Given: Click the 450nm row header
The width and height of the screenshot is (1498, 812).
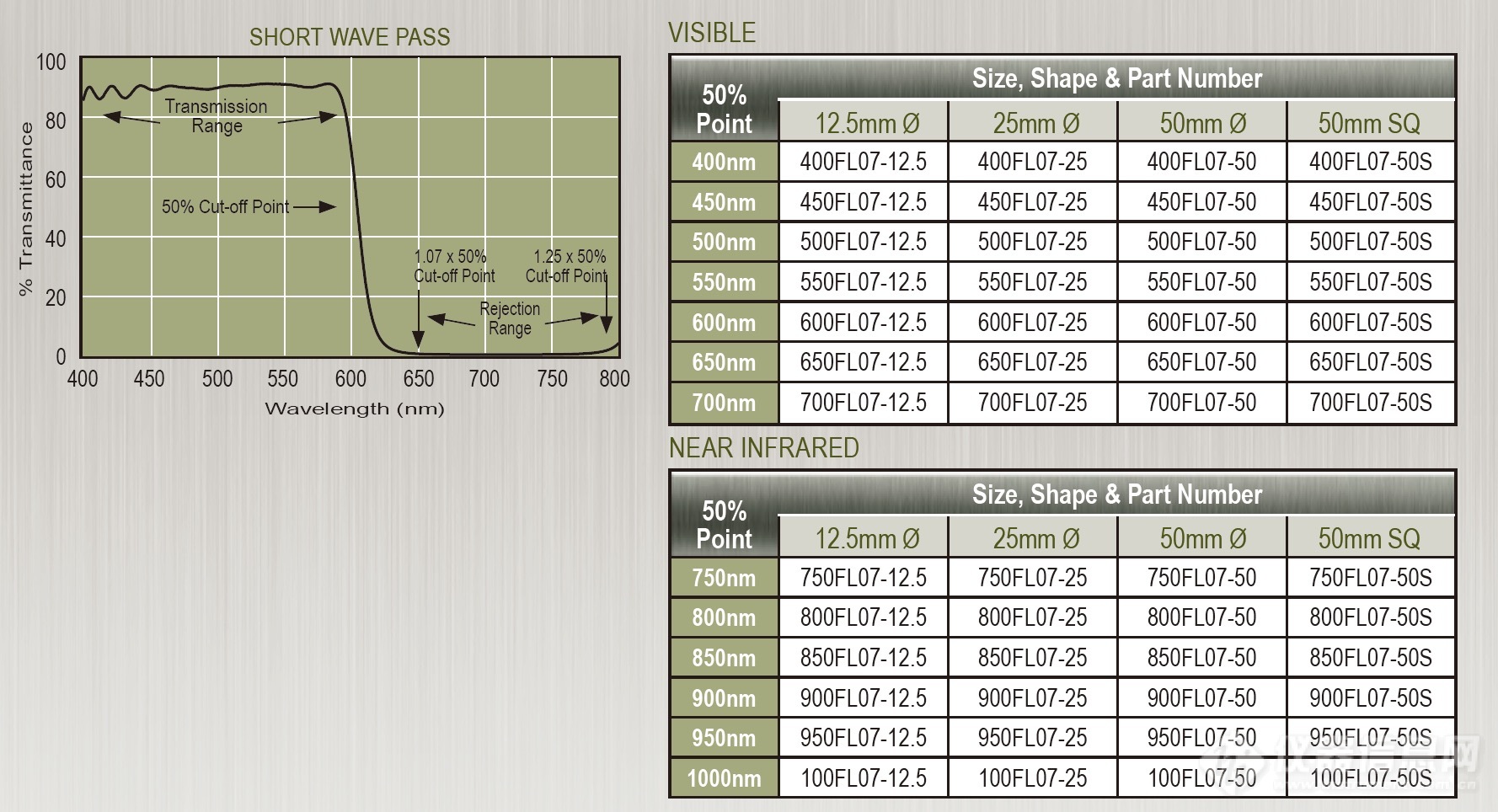Looking at the screenshot, I should [x=724, y=202].
